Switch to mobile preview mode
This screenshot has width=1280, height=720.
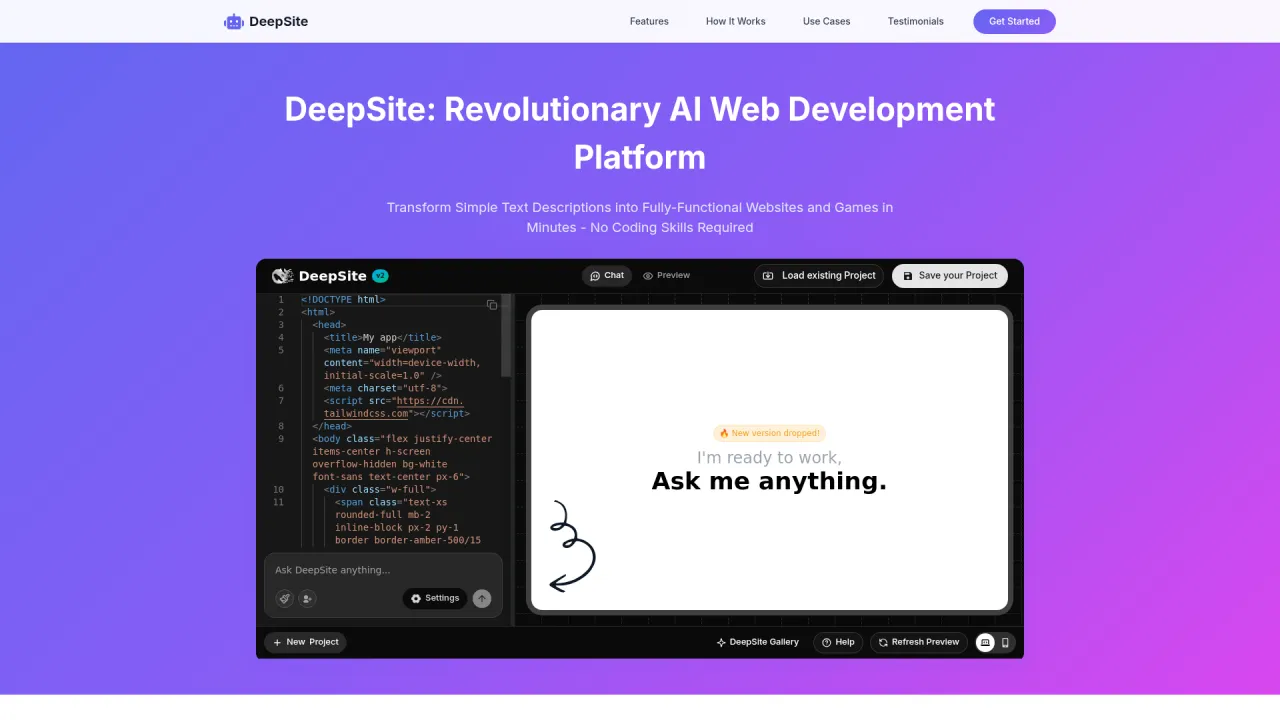pos(1005,642)
